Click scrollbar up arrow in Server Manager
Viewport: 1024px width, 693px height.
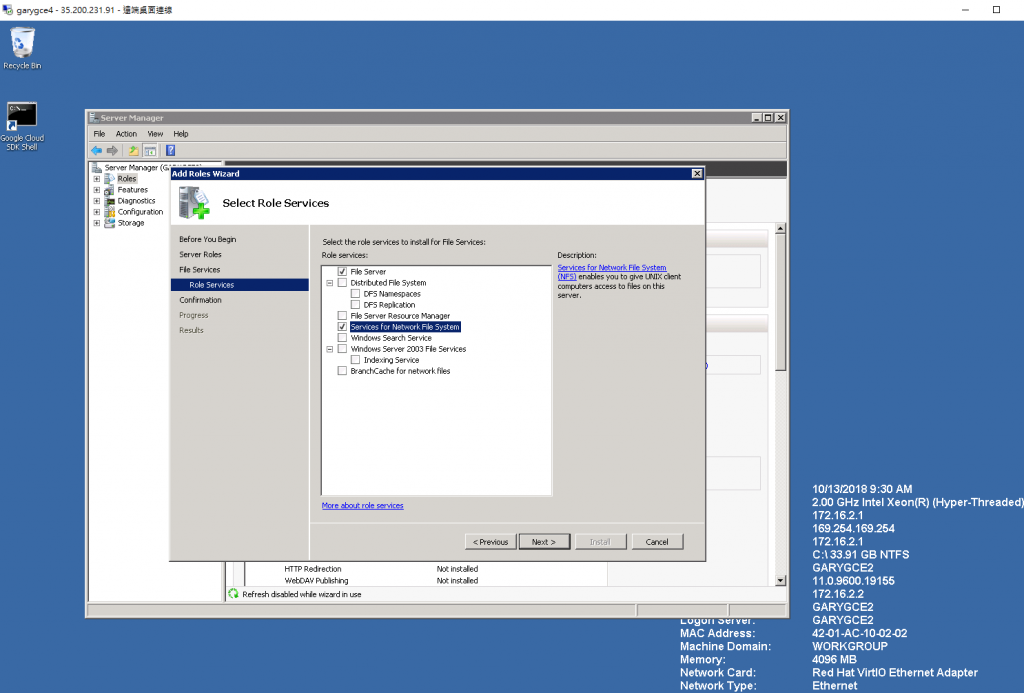click(780, 229)
